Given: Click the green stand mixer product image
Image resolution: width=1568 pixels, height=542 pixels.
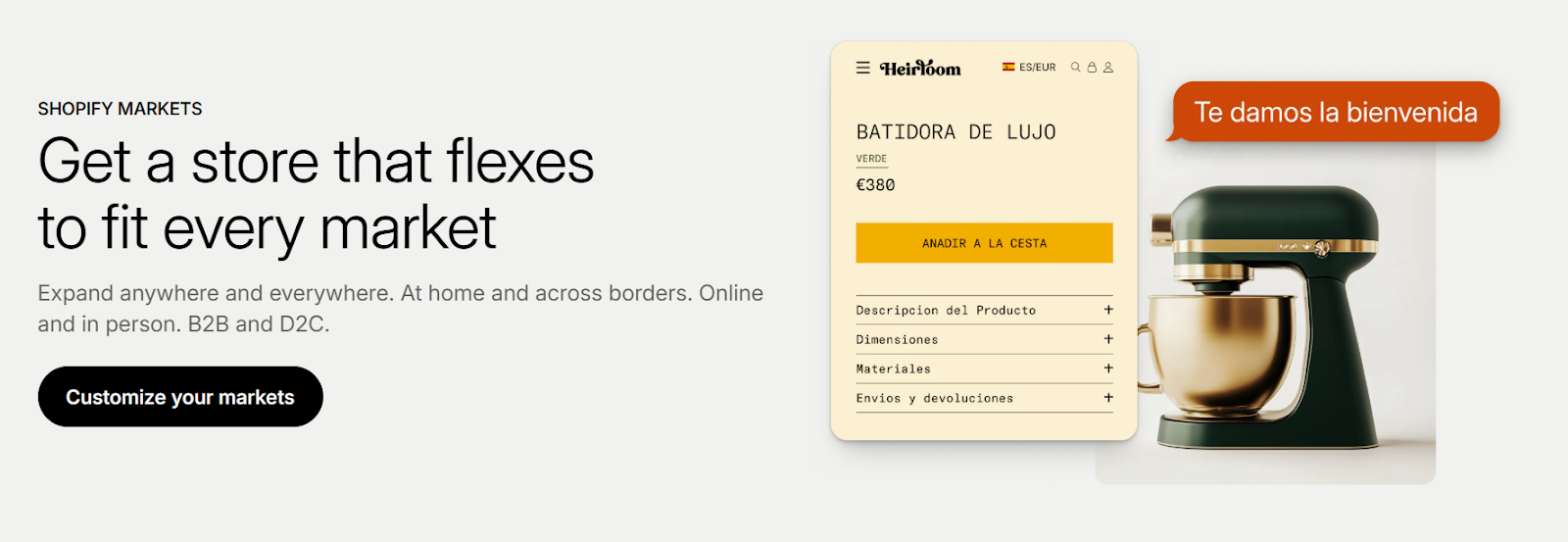Looking at the screenshot, I should point(1274,323).
